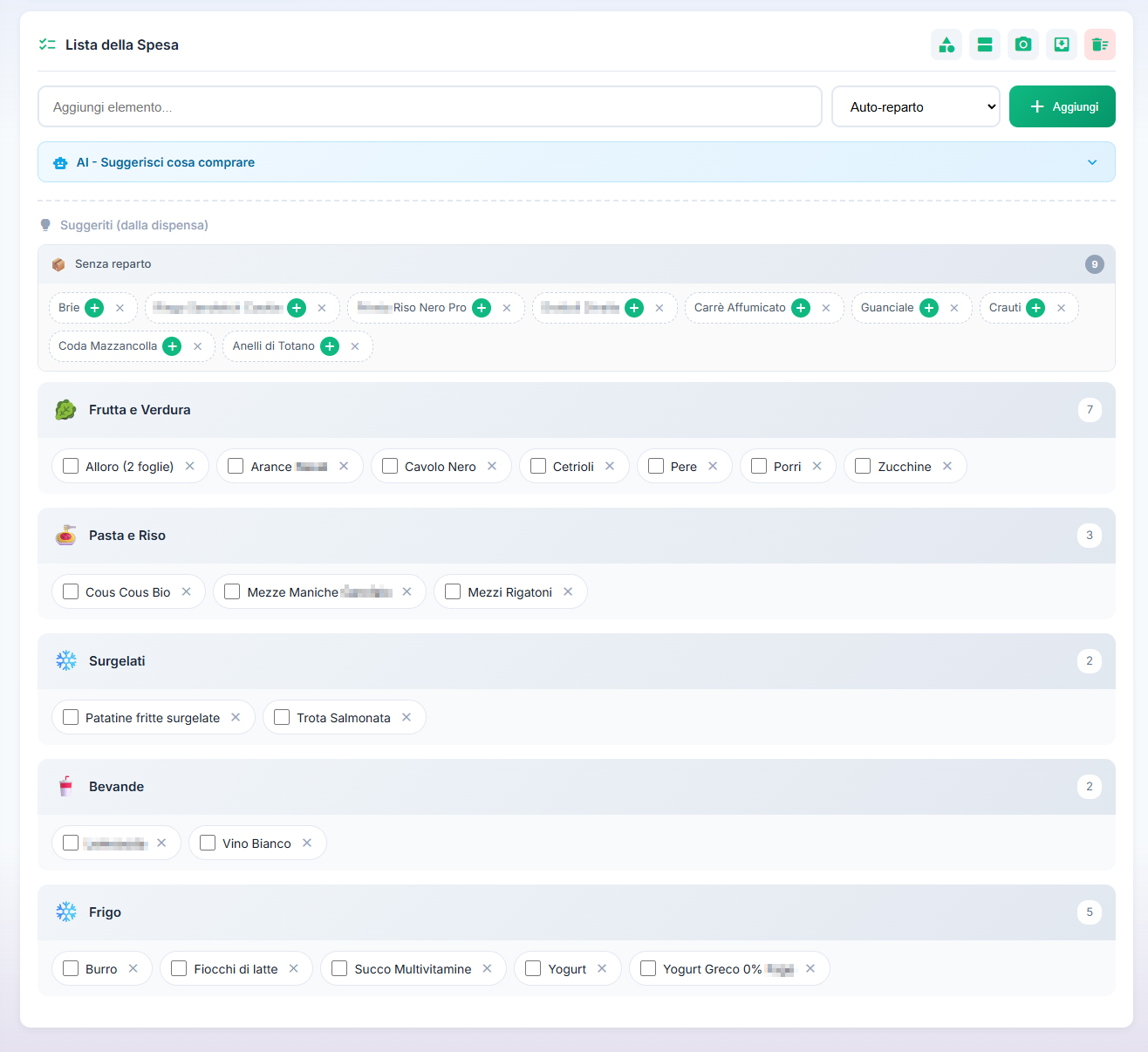Check off Mezzi Rigatoni

click(453, 591)
